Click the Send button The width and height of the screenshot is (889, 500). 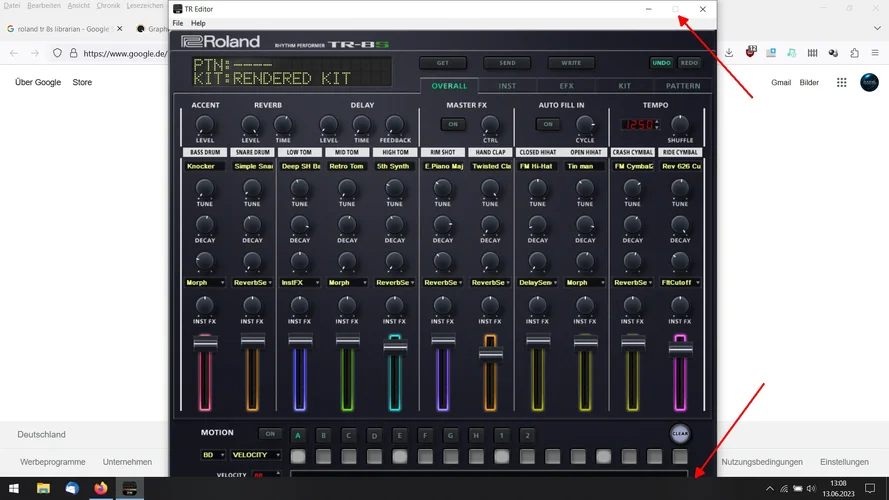[x=507, y=63]
